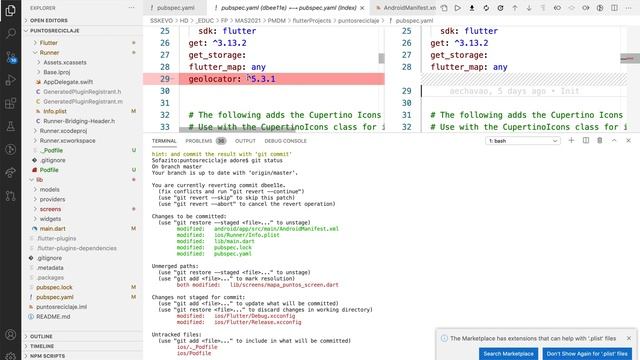The height and width of the screenshot is (360, 640).
Task: Go to previous change arrow up
Action: pyautogui.click(x=515, y=8)
